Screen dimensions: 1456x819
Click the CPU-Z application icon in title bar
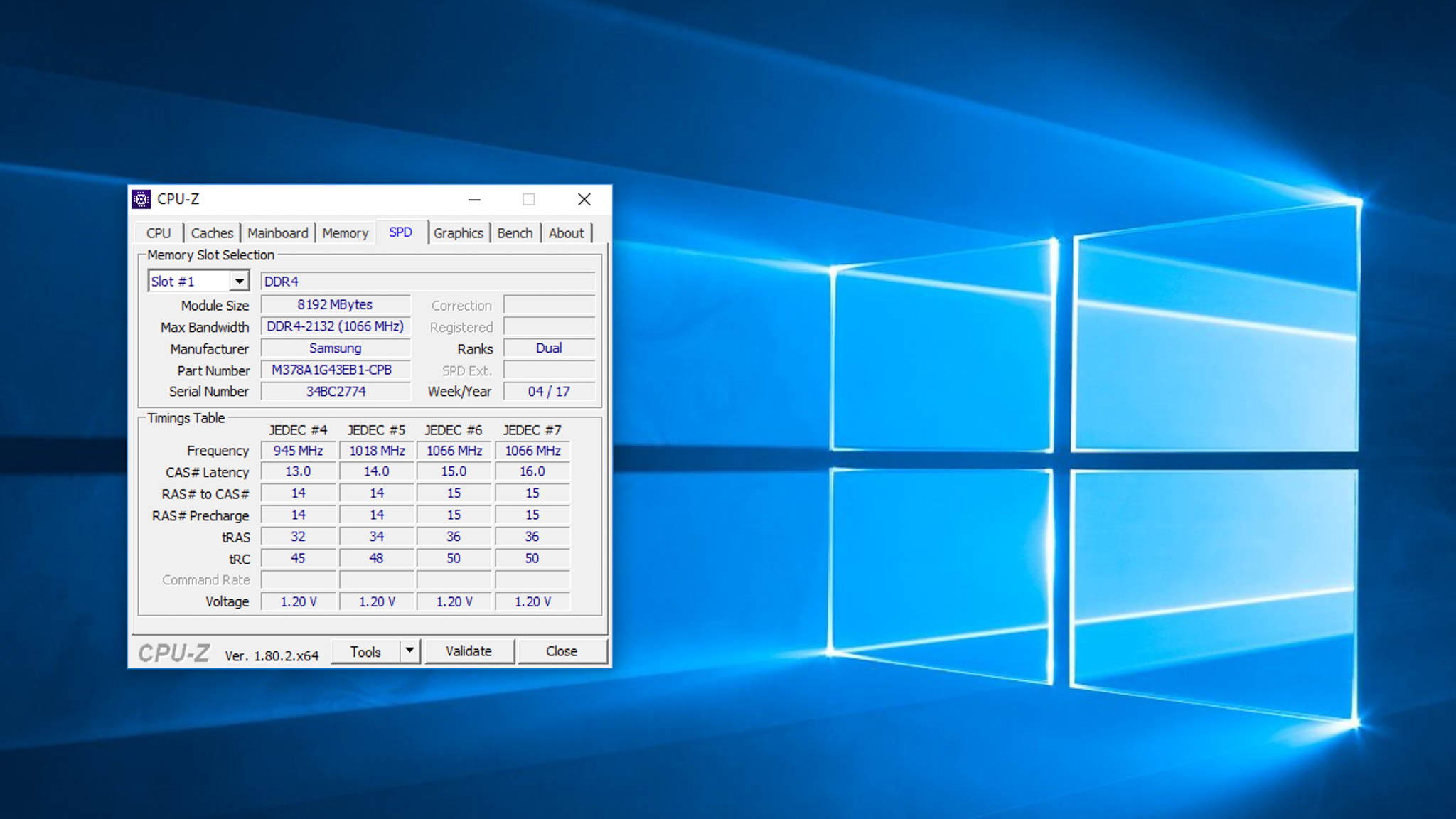tap(141, 199)
